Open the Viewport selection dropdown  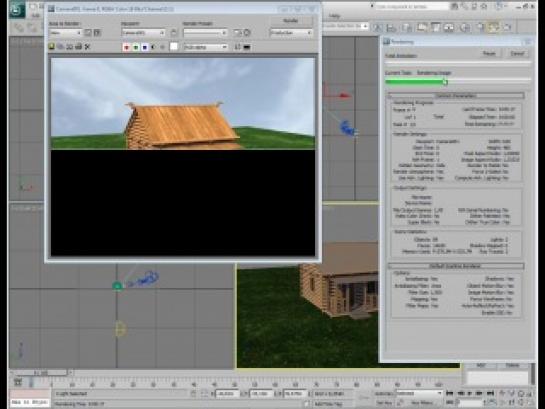click(143, 33)
